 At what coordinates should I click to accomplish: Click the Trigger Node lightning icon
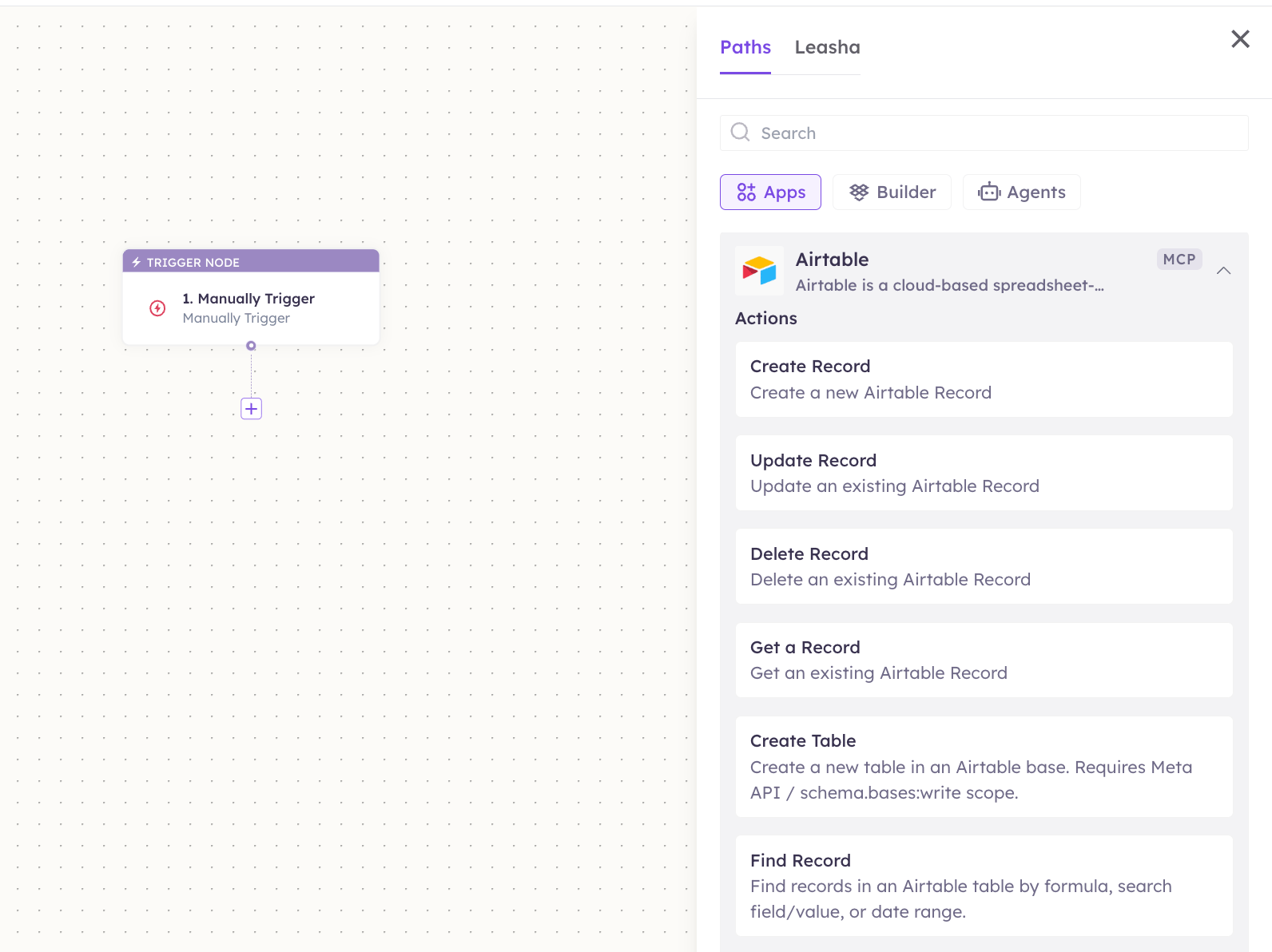coord(137,262)
